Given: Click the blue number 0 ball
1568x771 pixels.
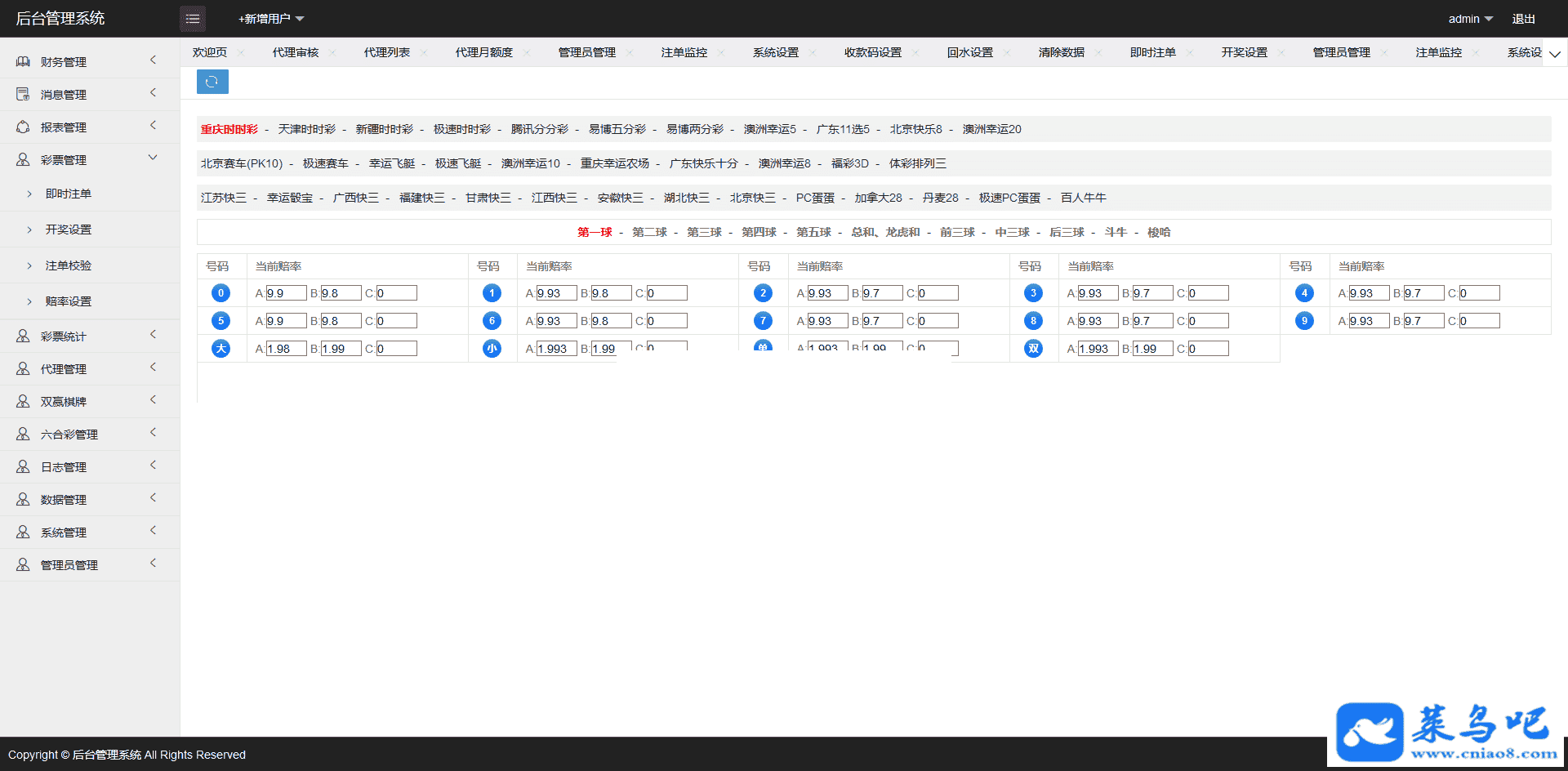Looking at the screenshot, I should (x=220, y=293).
